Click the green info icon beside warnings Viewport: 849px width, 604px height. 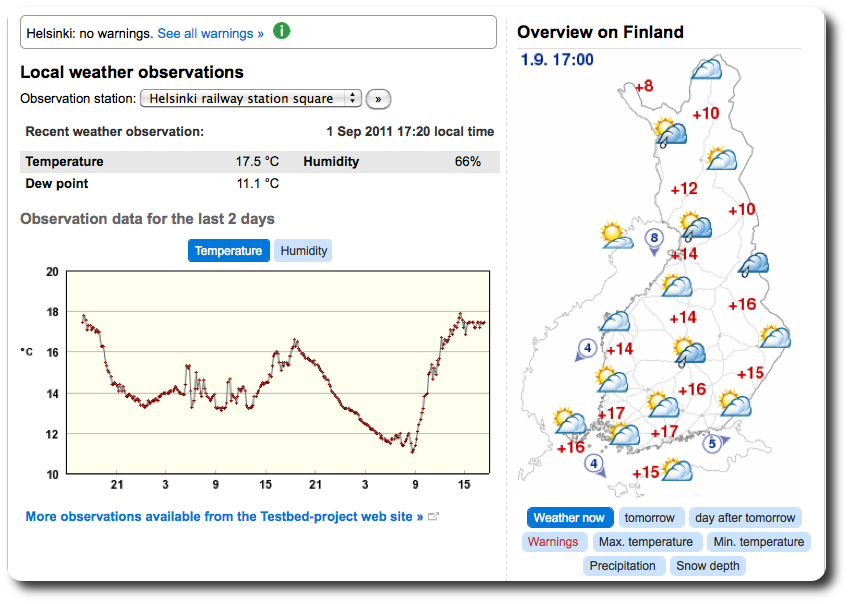(282, 32)
